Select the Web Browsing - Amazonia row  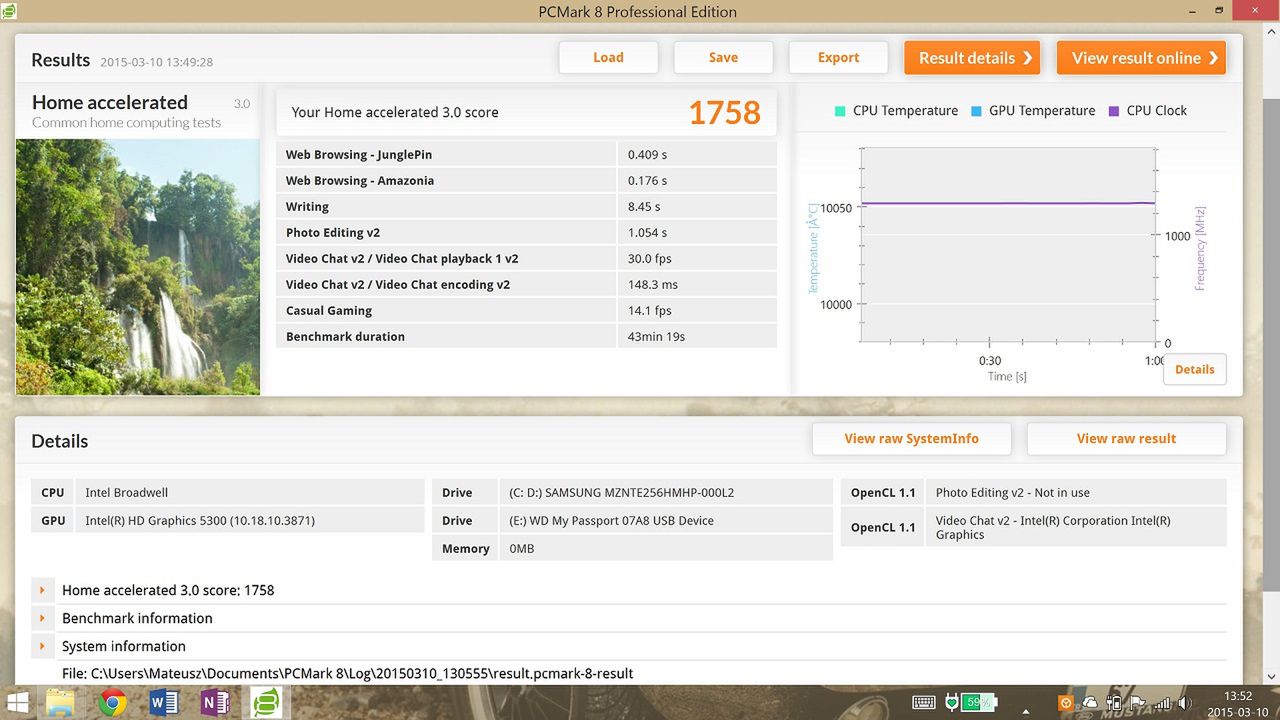[526, 180]
